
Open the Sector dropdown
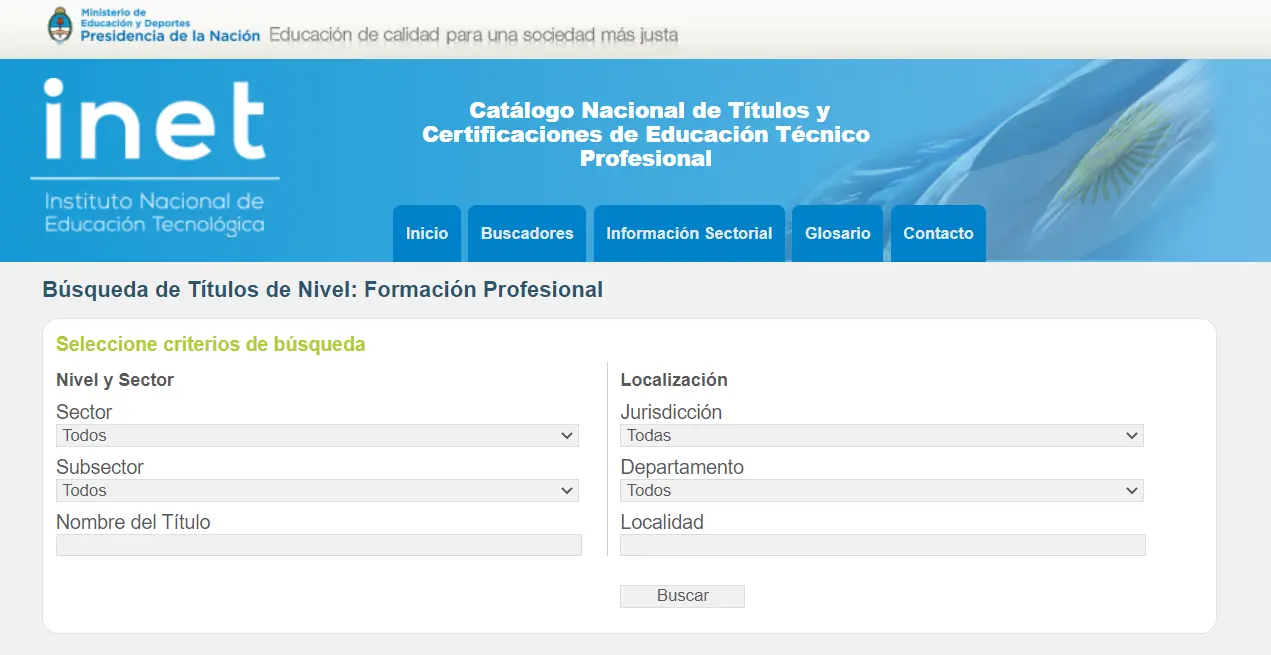pyautogui.click(x=317, y=436)
